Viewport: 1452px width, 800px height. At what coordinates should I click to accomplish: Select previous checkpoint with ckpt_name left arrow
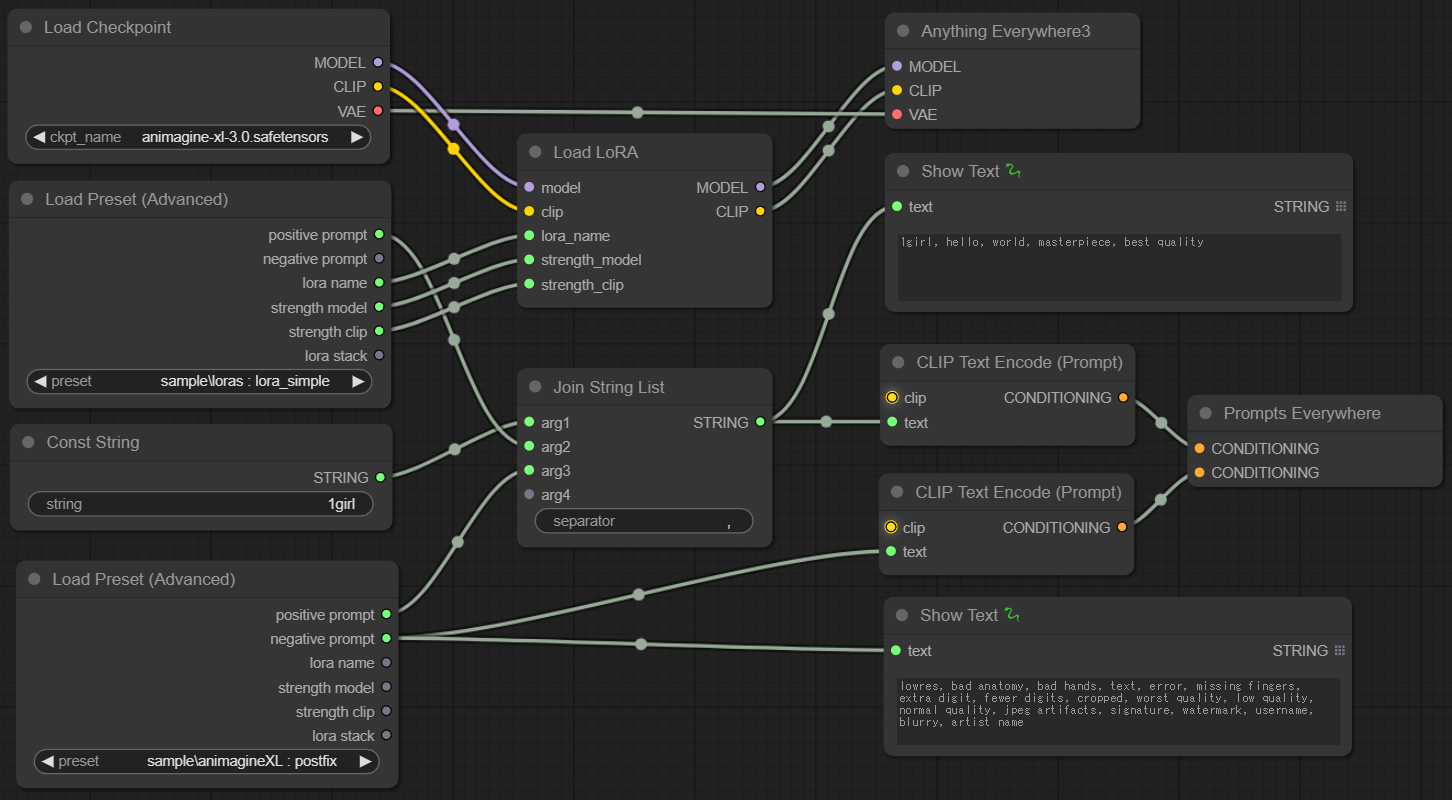tap(39, 137)
